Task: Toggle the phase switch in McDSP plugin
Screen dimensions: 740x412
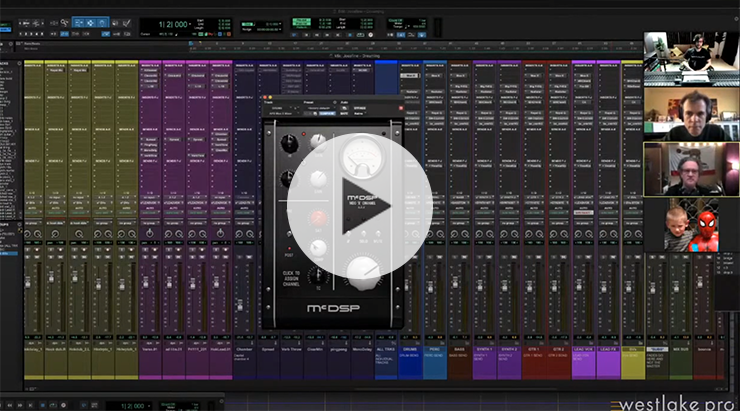Action: click(x=349, y=234)
